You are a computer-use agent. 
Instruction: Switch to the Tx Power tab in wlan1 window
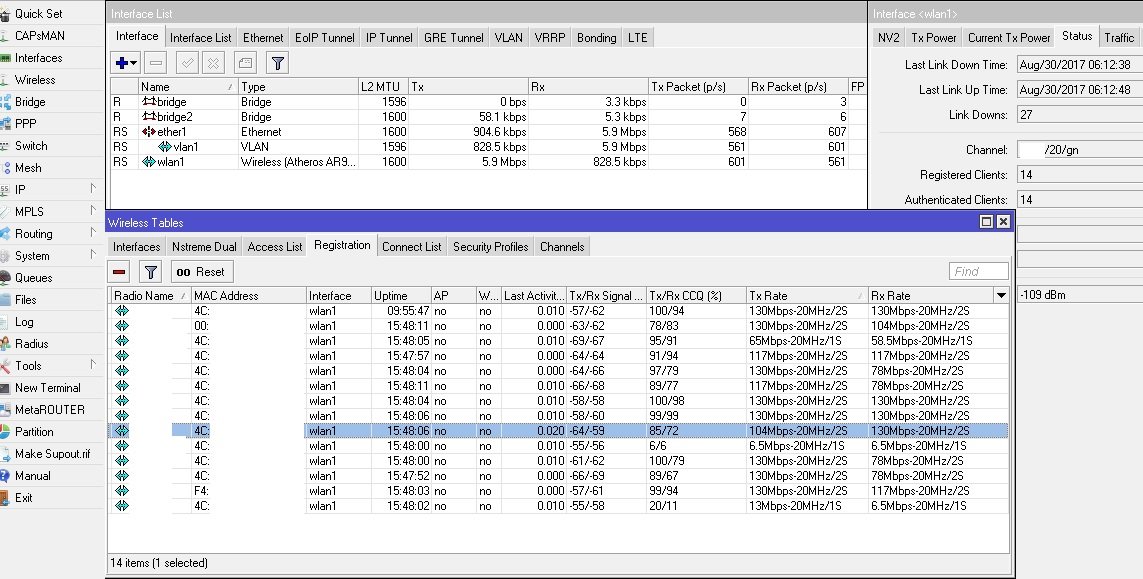point(934,38)
